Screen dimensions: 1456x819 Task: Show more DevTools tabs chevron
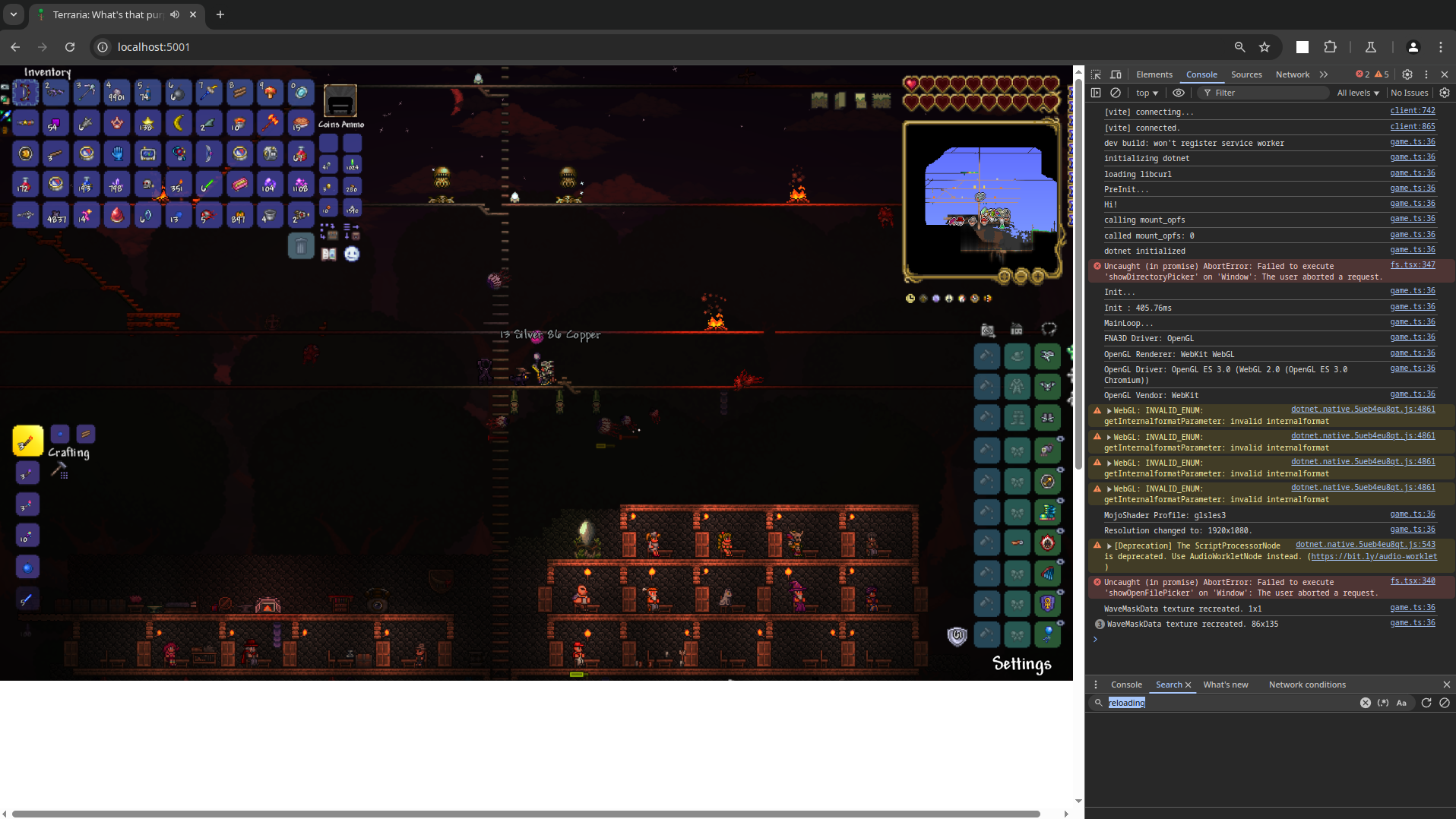point(1324,74)
